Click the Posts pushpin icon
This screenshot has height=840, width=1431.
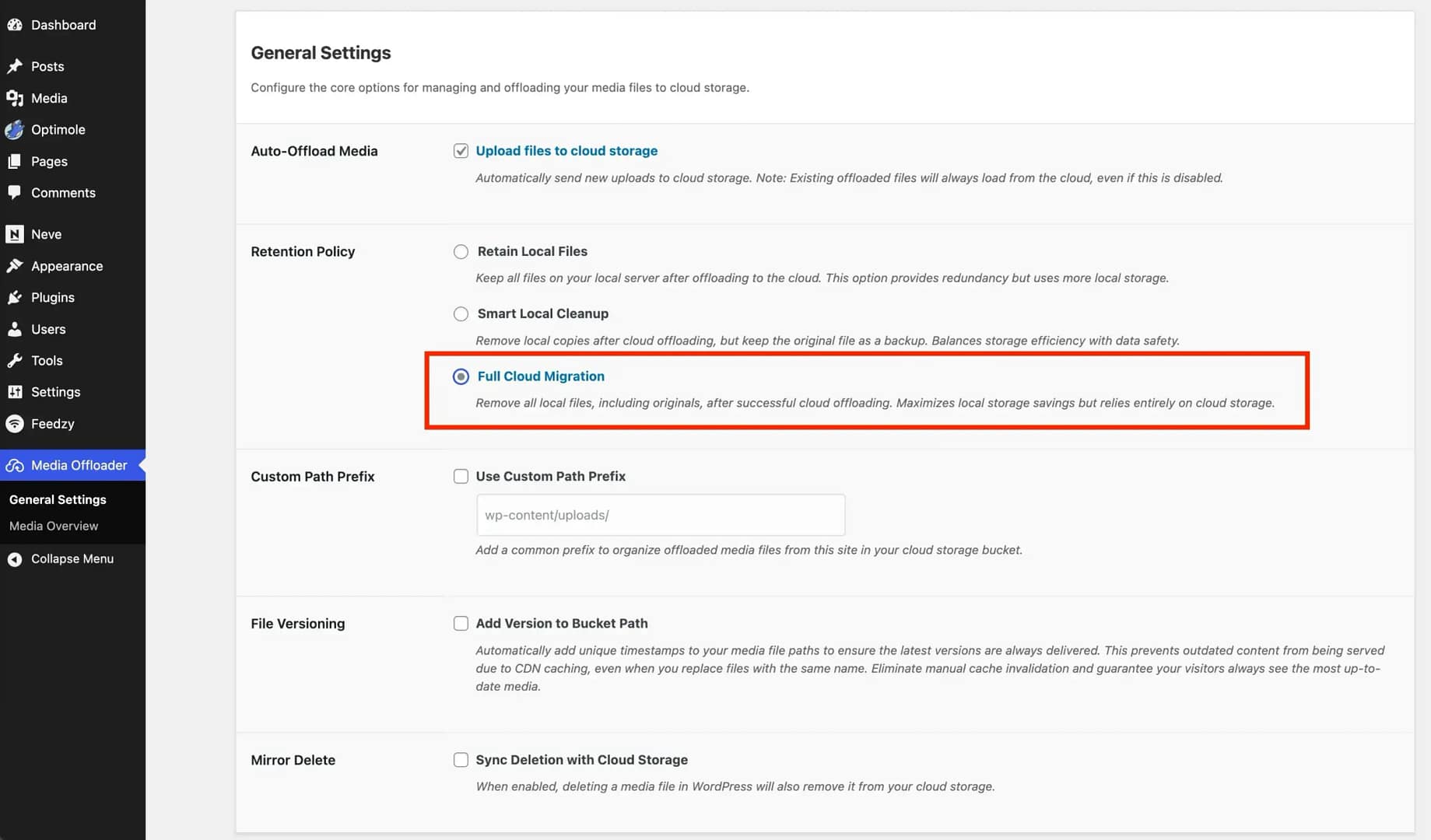pyautogui.click(x=15, y=66)
